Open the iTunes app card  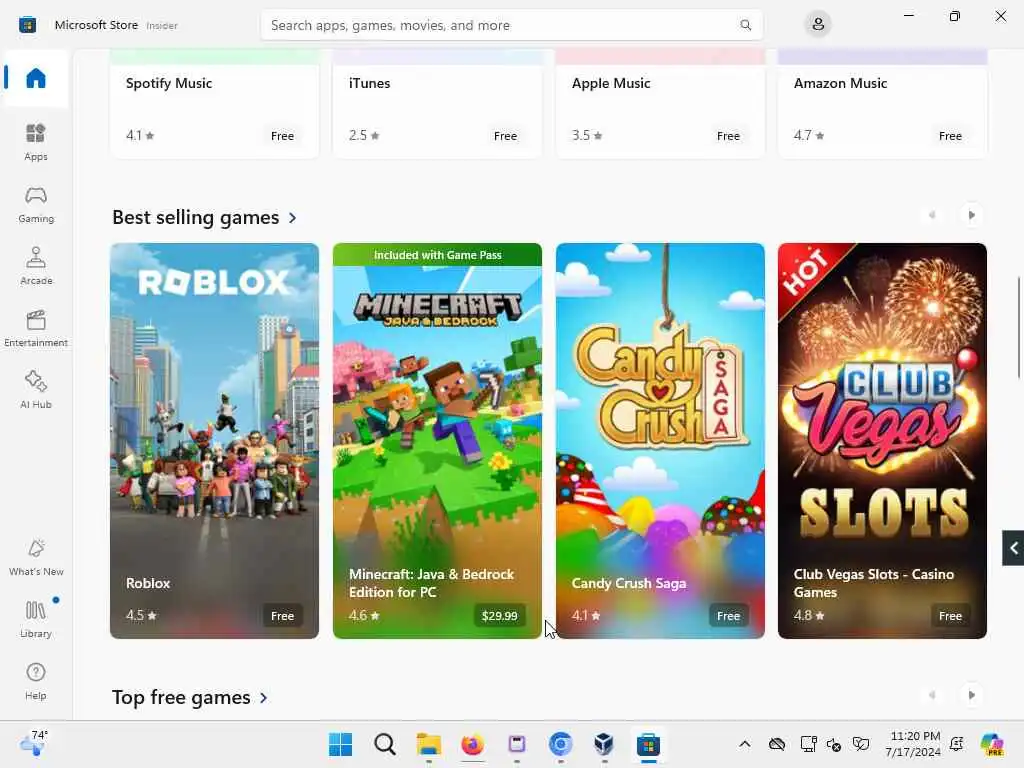(x=437, y=103)
